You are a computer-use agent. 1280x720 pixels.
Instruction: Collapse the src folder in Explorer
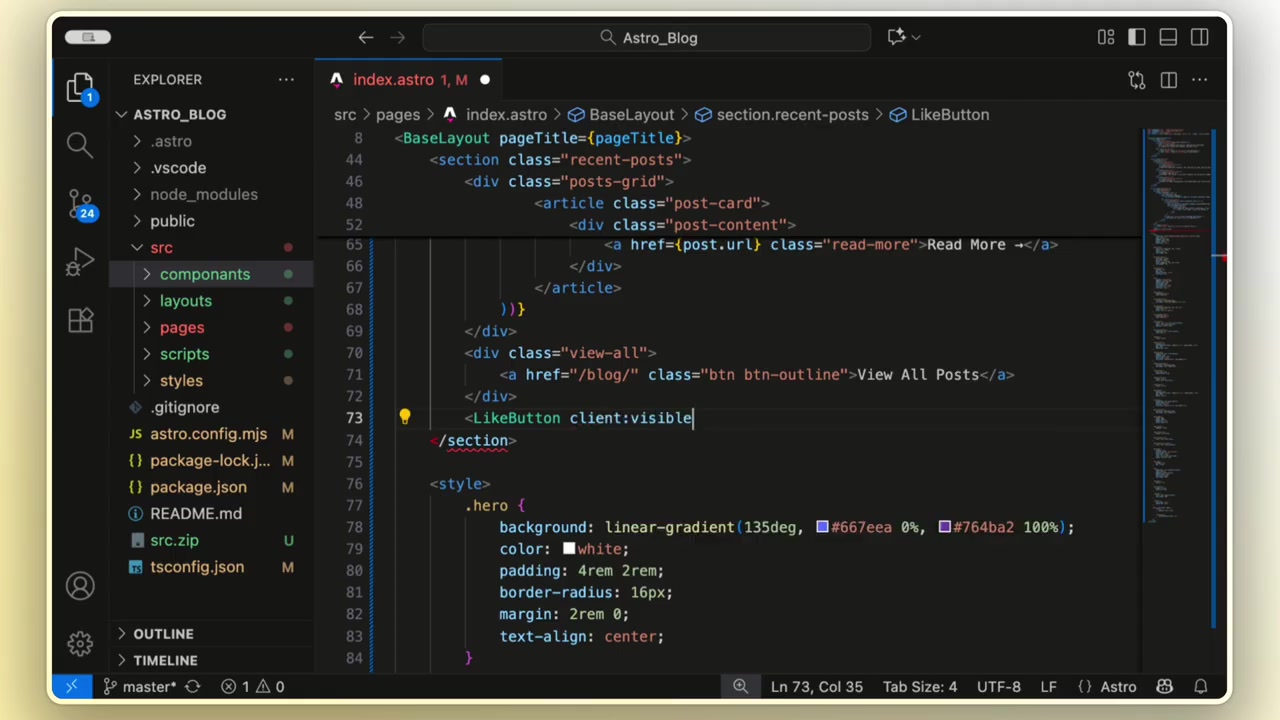(x=161, y=247)
